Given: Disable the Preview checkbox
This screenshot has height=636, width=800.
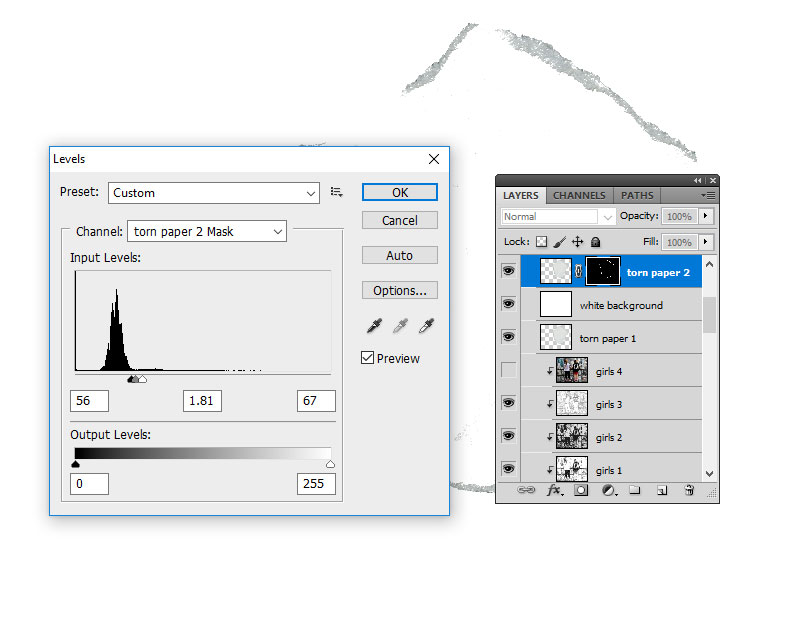Looking at the screenshot, I should click(368, 358).
